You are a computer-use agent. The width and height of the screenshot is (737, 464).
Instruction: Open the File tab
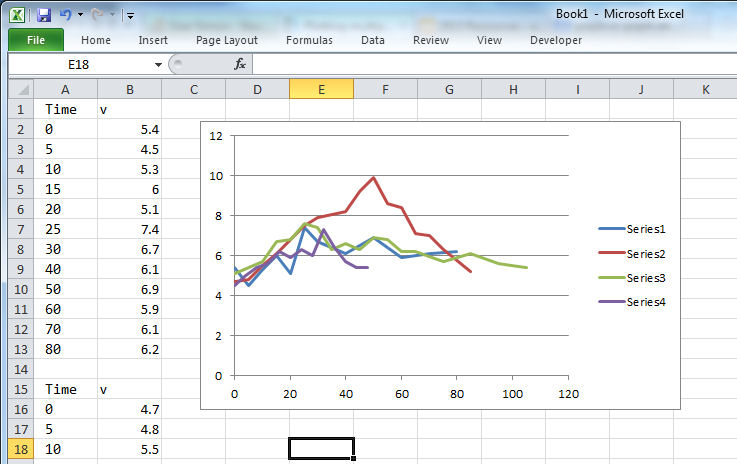point(35,40)
